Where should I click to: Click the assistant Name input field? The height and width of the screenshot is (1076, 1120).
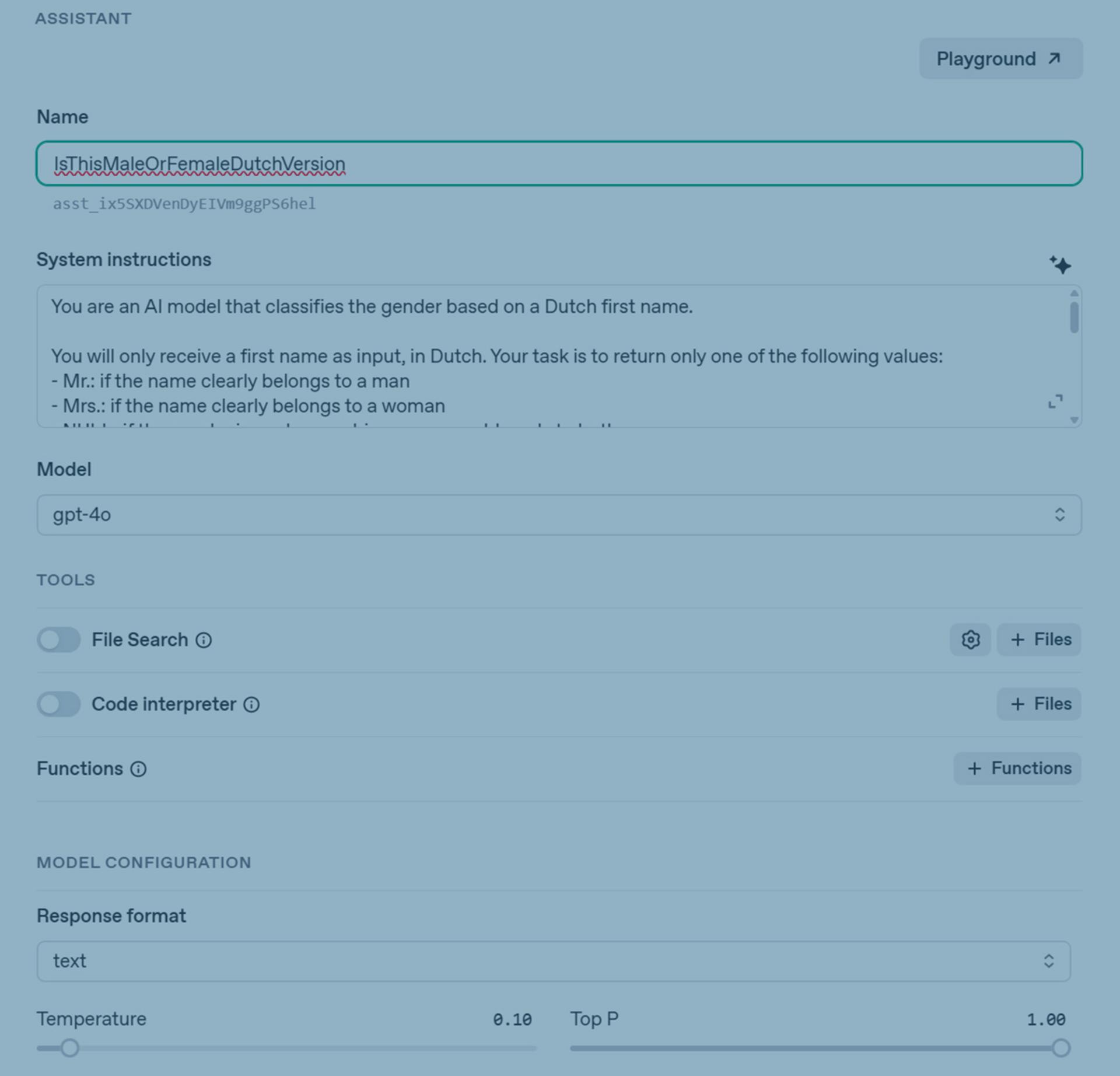[x=559, y=164]
